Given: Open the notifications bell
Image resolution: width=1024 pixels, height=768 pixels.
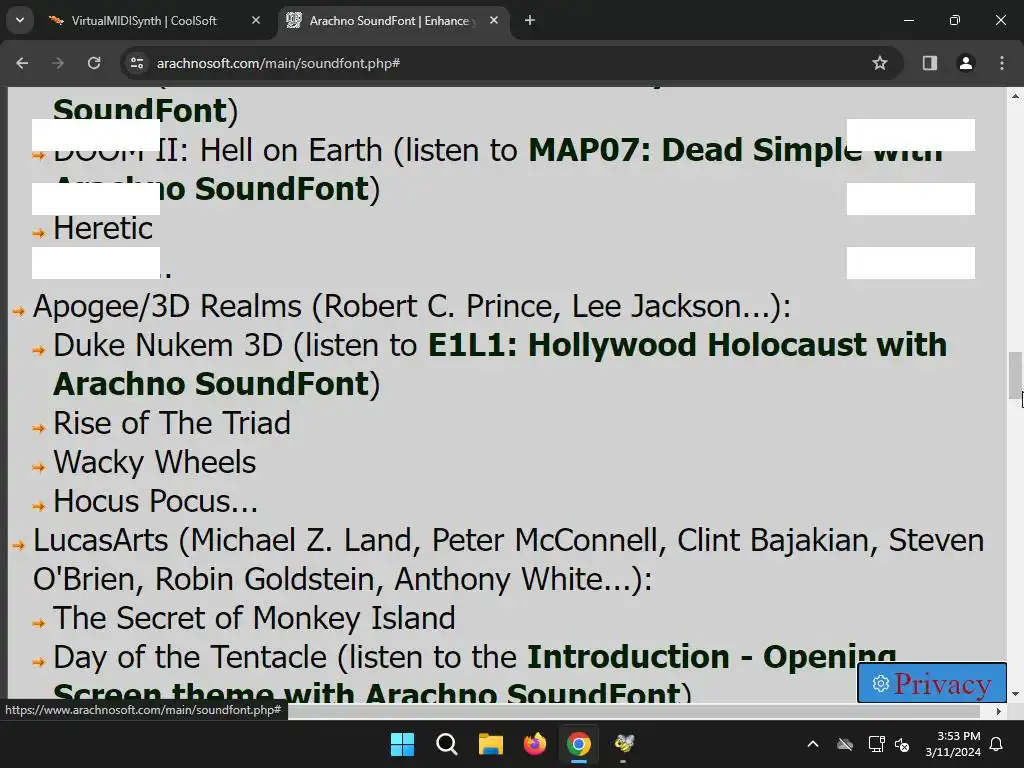Looking at the screenshot, I should [x=997, y=744].
